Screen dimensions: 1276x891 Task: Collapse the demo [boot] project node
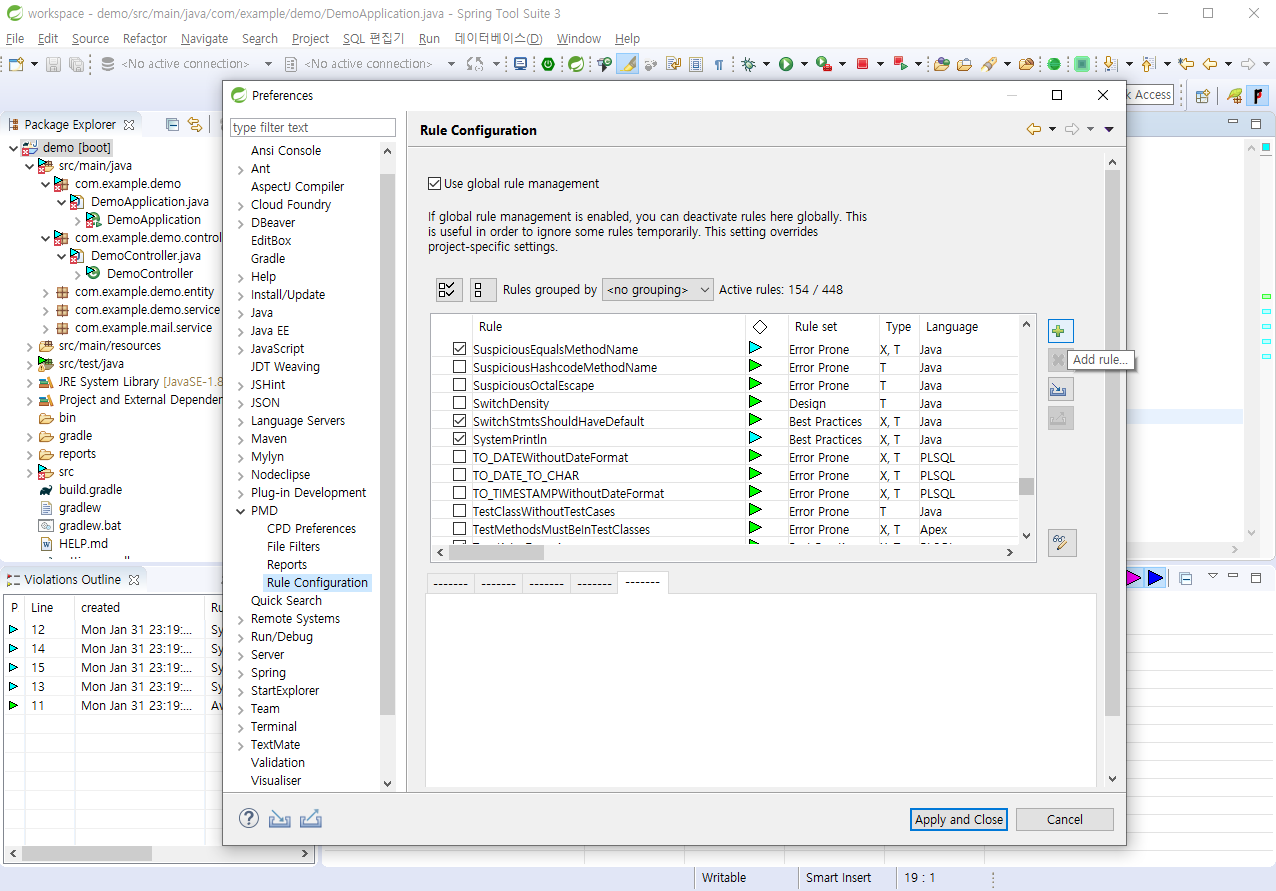[13, 148]
